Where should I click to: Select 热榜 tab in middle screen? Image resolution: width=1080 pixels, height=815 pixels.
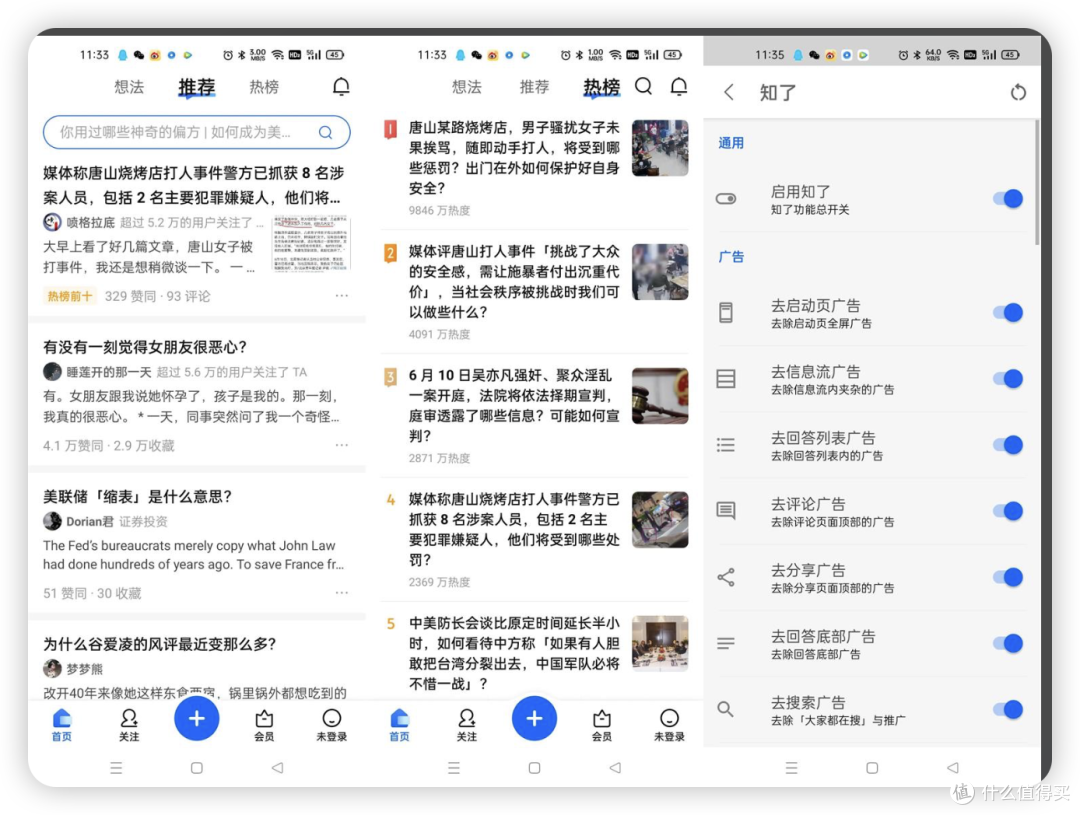point(601,87)
